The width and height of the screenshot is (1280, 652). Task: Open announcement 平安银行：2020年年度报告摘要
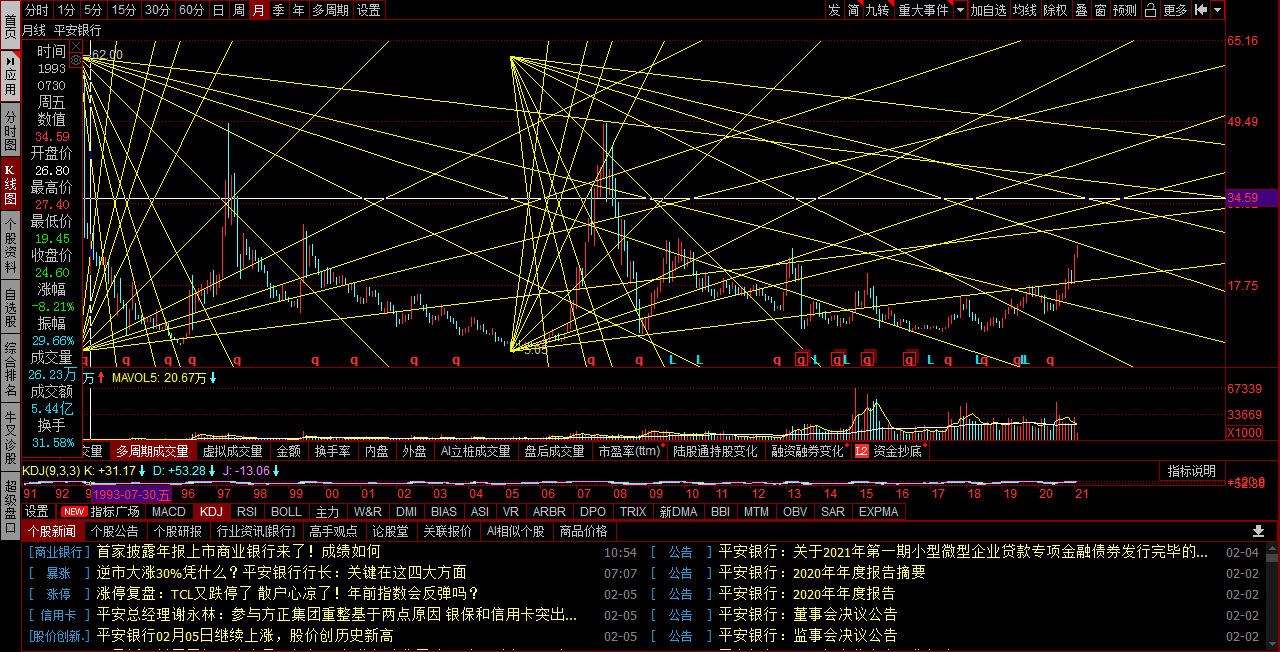click(822, 572)
